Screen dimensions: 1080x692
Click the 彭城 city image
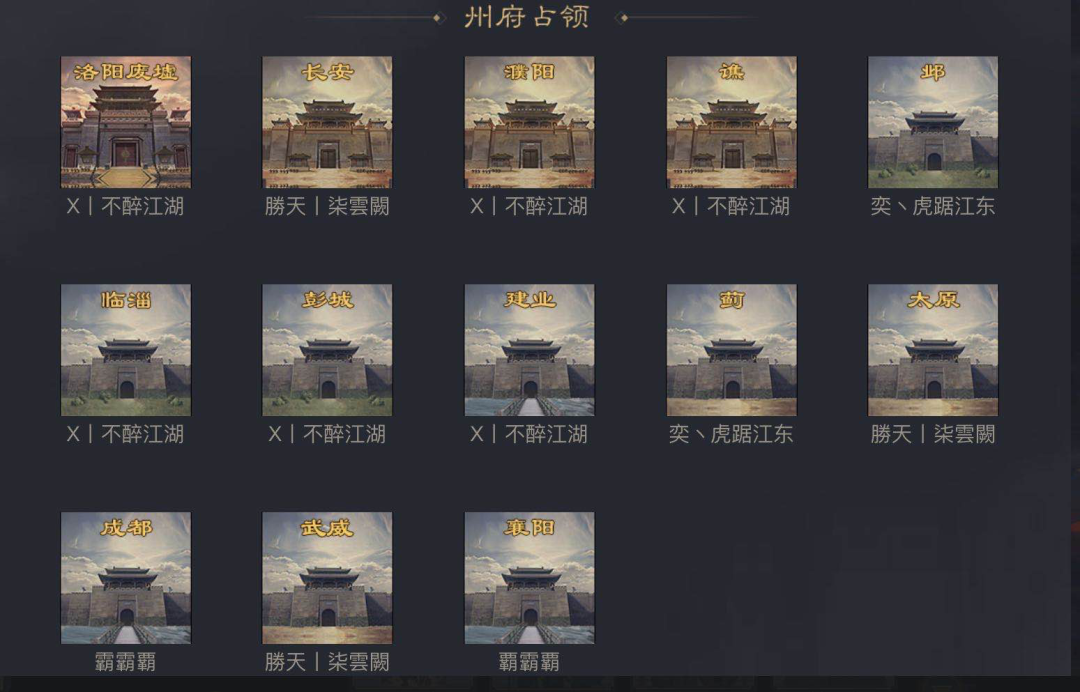click(x=327, y=350)
